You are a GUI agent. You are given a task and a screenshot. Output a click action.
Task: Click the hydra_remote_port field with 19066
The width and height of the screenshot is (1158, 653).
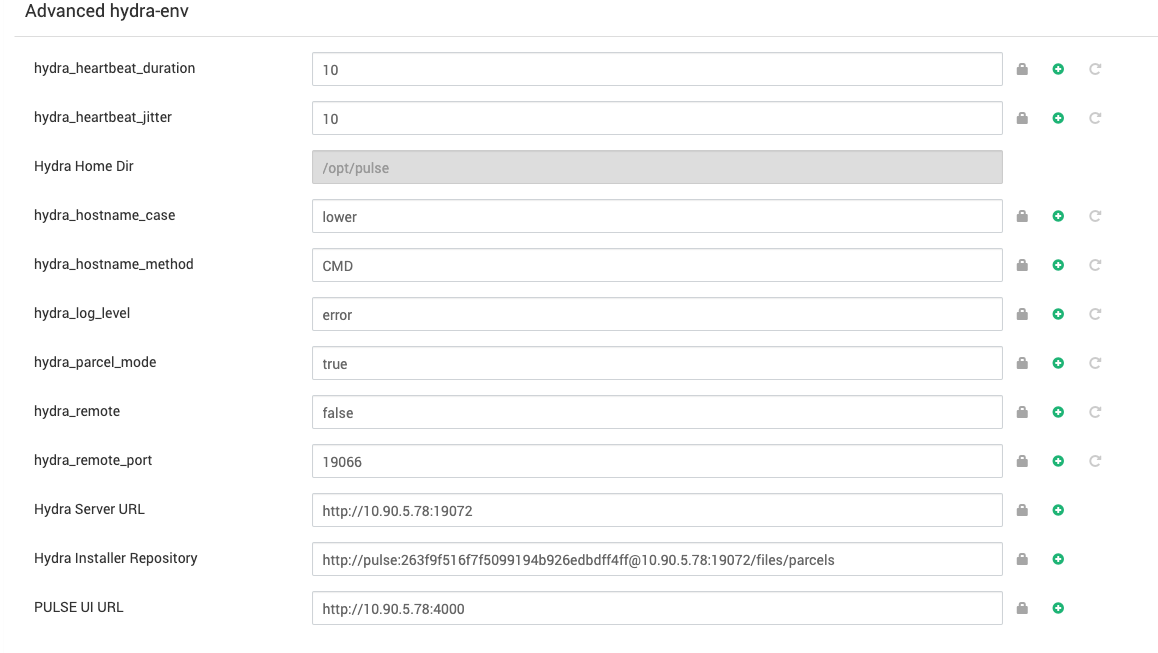[657, 461]
